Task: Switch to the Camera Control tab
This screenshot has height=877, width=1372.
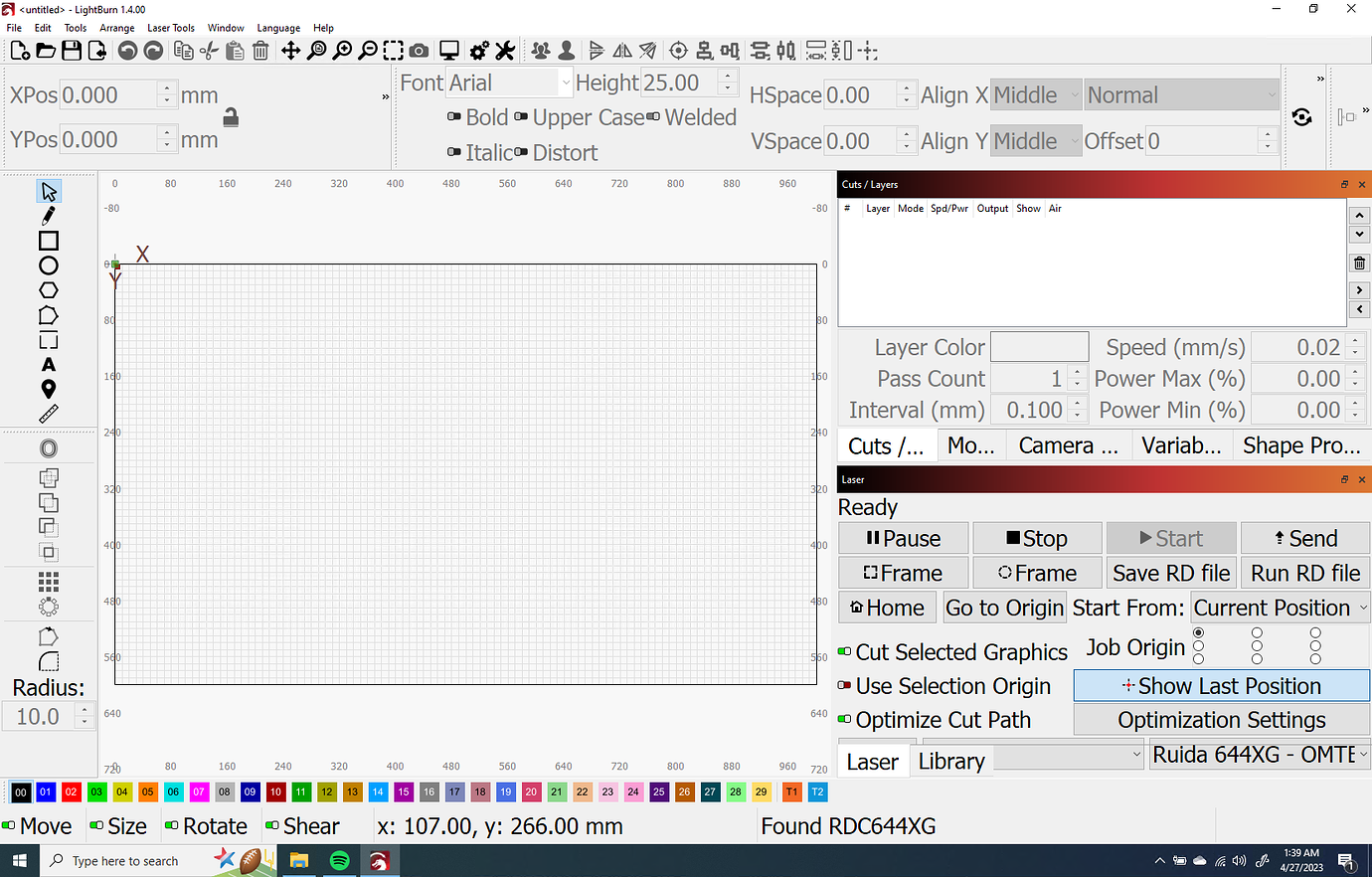Action: 1068,445
